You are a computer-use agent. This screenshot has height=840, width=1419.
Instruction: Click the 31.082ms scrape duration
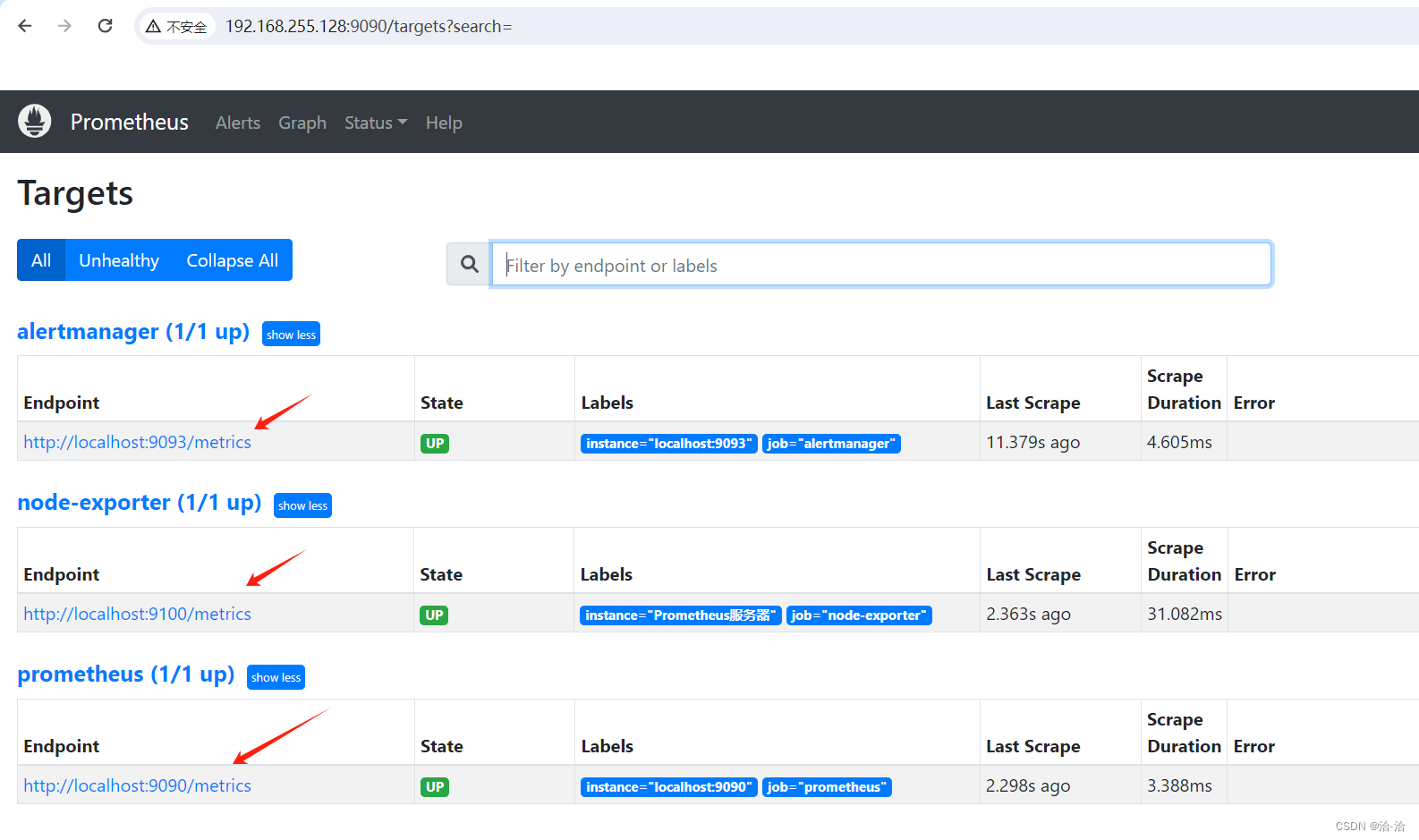1185,614
